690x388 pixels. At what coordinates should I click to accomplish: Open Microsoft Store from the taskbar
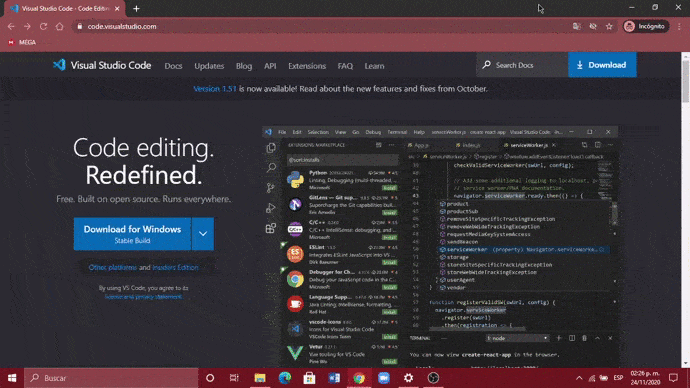pos(309,378)
